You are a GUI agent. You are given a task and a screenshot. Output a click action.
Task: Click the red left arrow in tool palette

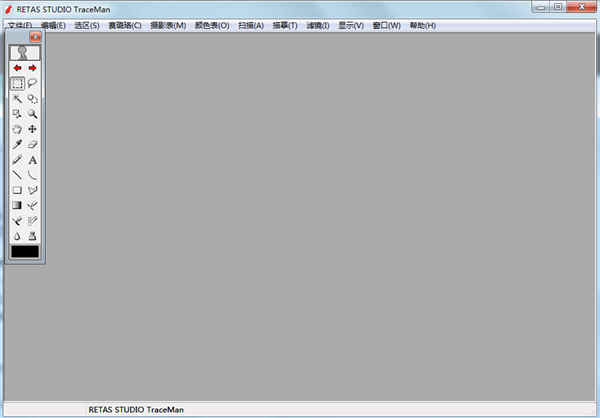[x=17, y=68]
